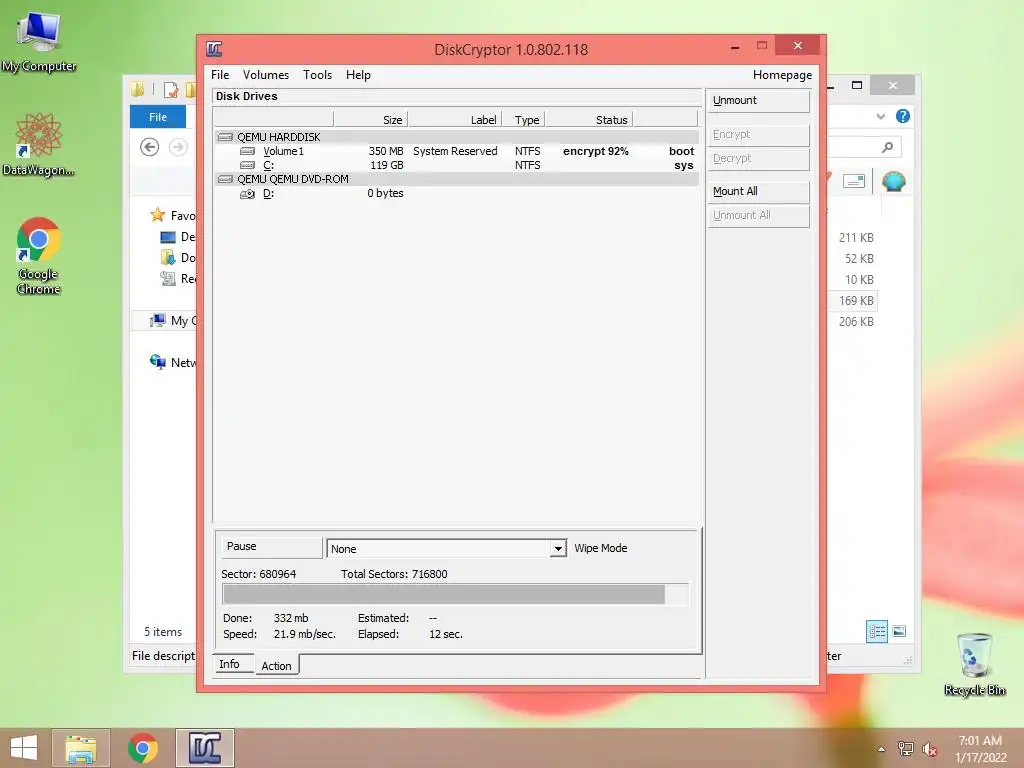Click the Encrypt button
This screenshot has width=1024, height=768.
(x=758, y=135)
